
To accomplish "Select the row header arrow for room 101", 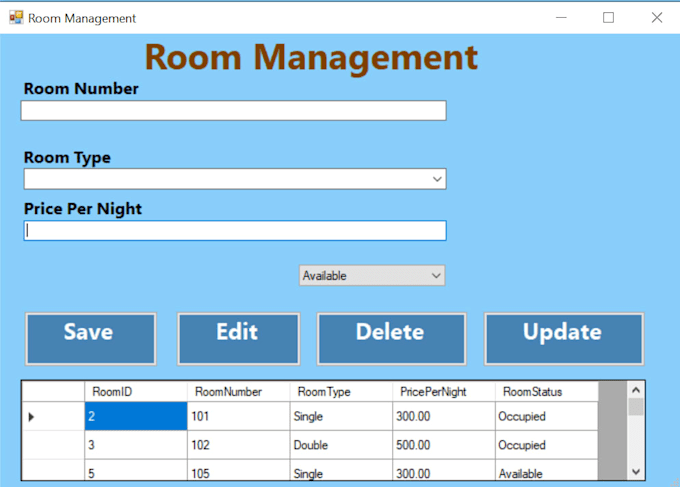I will pos(53,416).
